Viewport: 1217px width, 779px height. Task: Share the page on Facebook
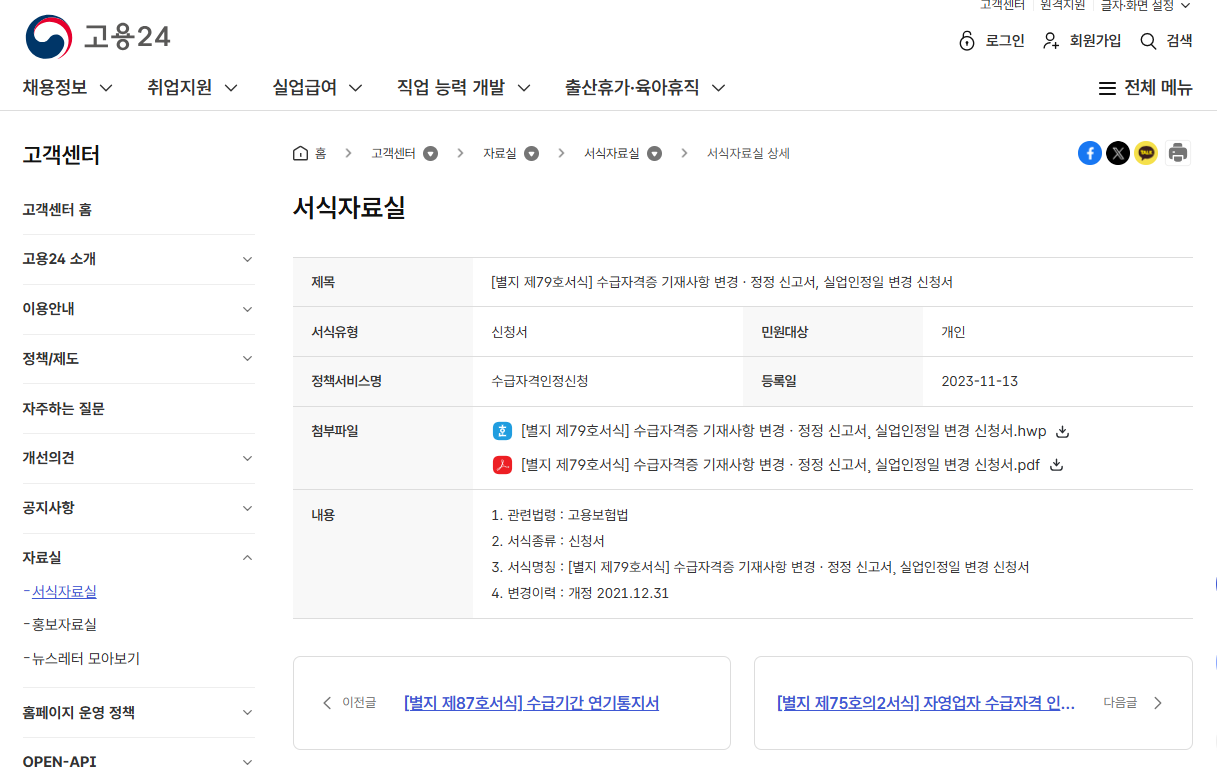click(x=1090, y=153)
